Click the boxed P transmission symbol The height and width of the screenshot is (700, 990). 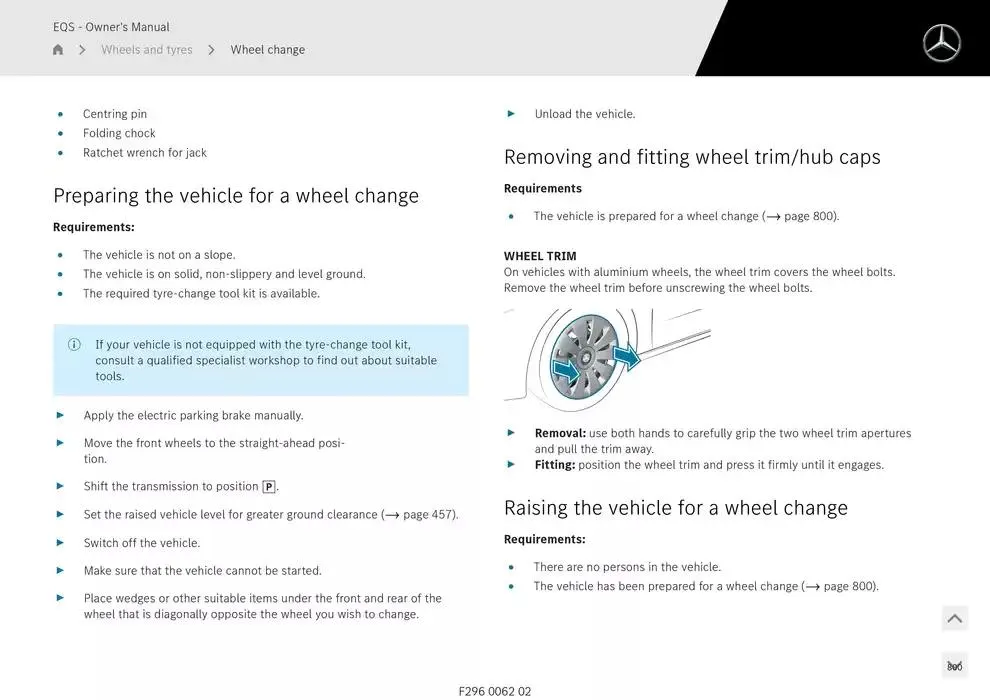(x=269, y=487)
